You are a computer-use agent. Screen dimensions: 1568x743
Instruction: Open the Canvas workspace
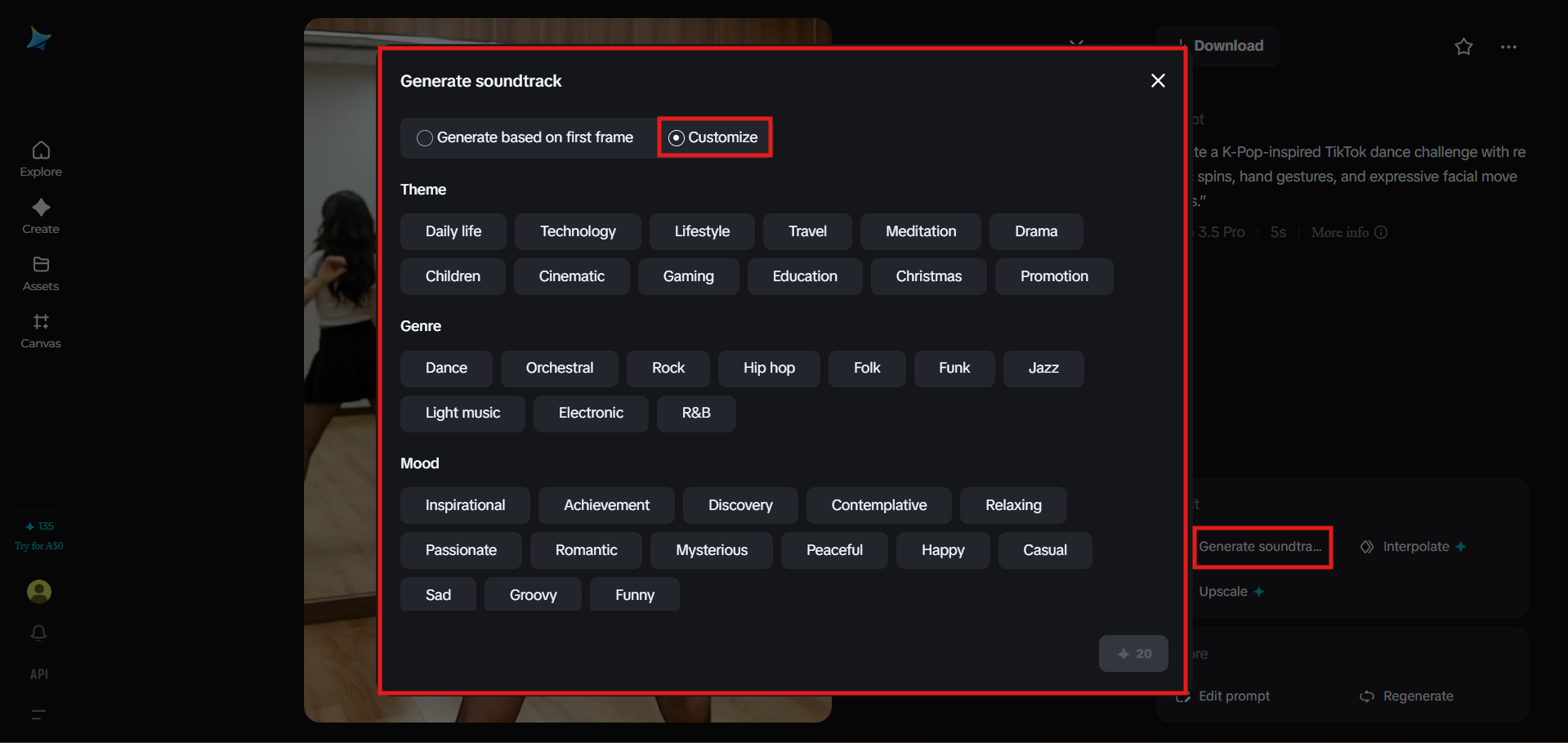[41, 330]
